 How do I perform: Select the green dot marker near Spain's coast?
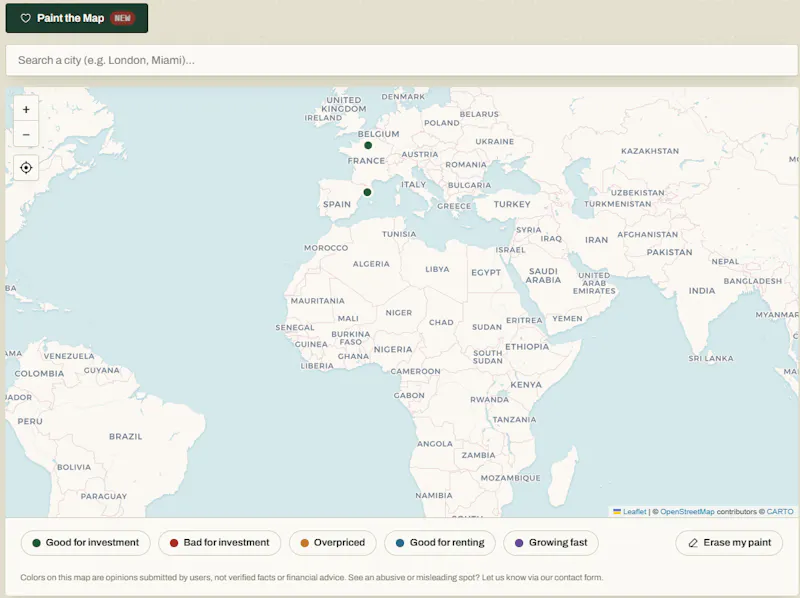[x=367, y=192]
